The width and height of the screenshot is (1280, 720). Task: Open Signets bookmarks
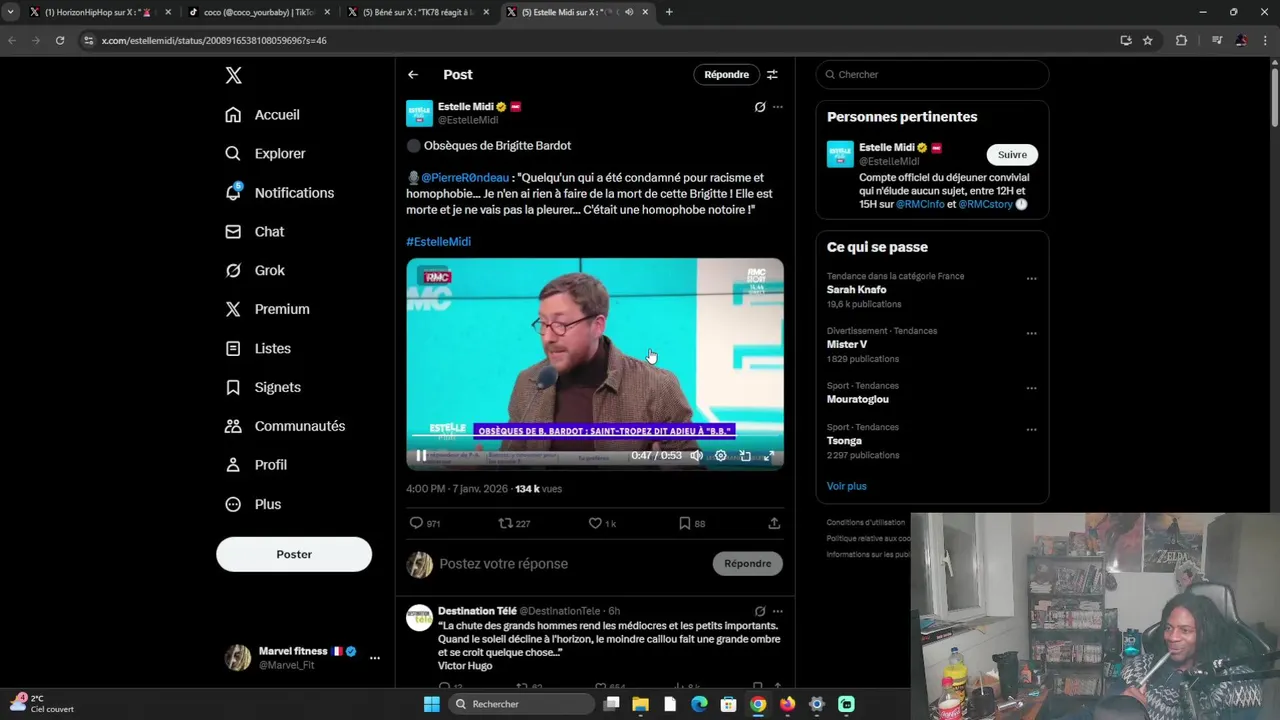(x=264, y=387)
